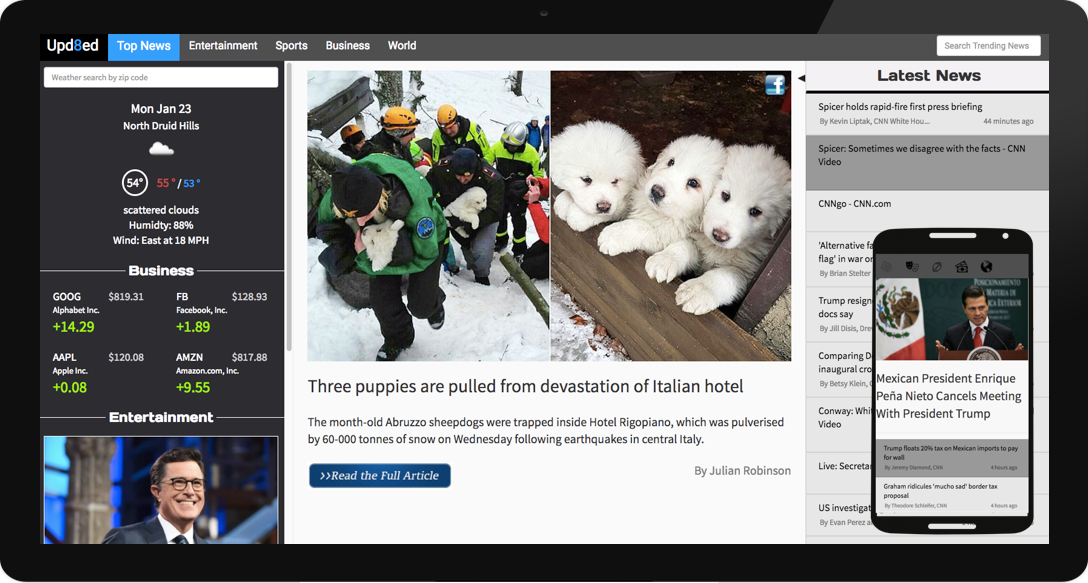Open Graham 'mucho sad' story on phone

951,496
